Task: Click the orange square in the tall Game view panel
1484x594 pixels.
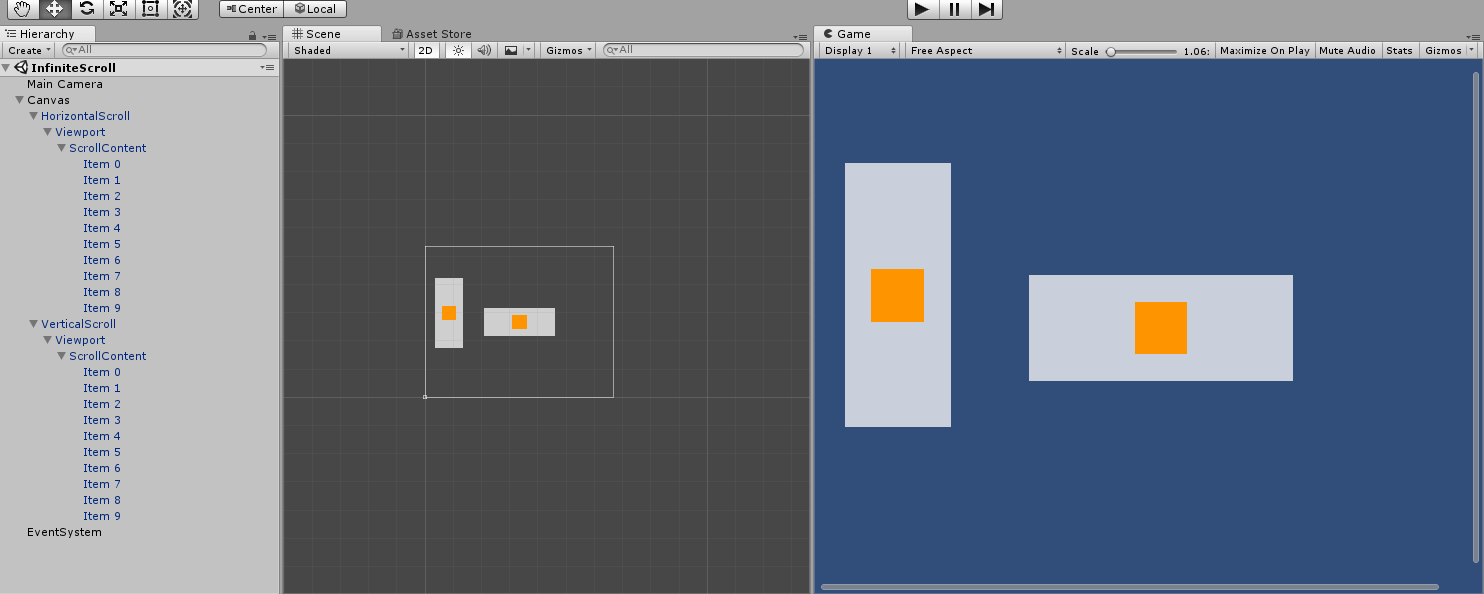Action: click(897, 295)
